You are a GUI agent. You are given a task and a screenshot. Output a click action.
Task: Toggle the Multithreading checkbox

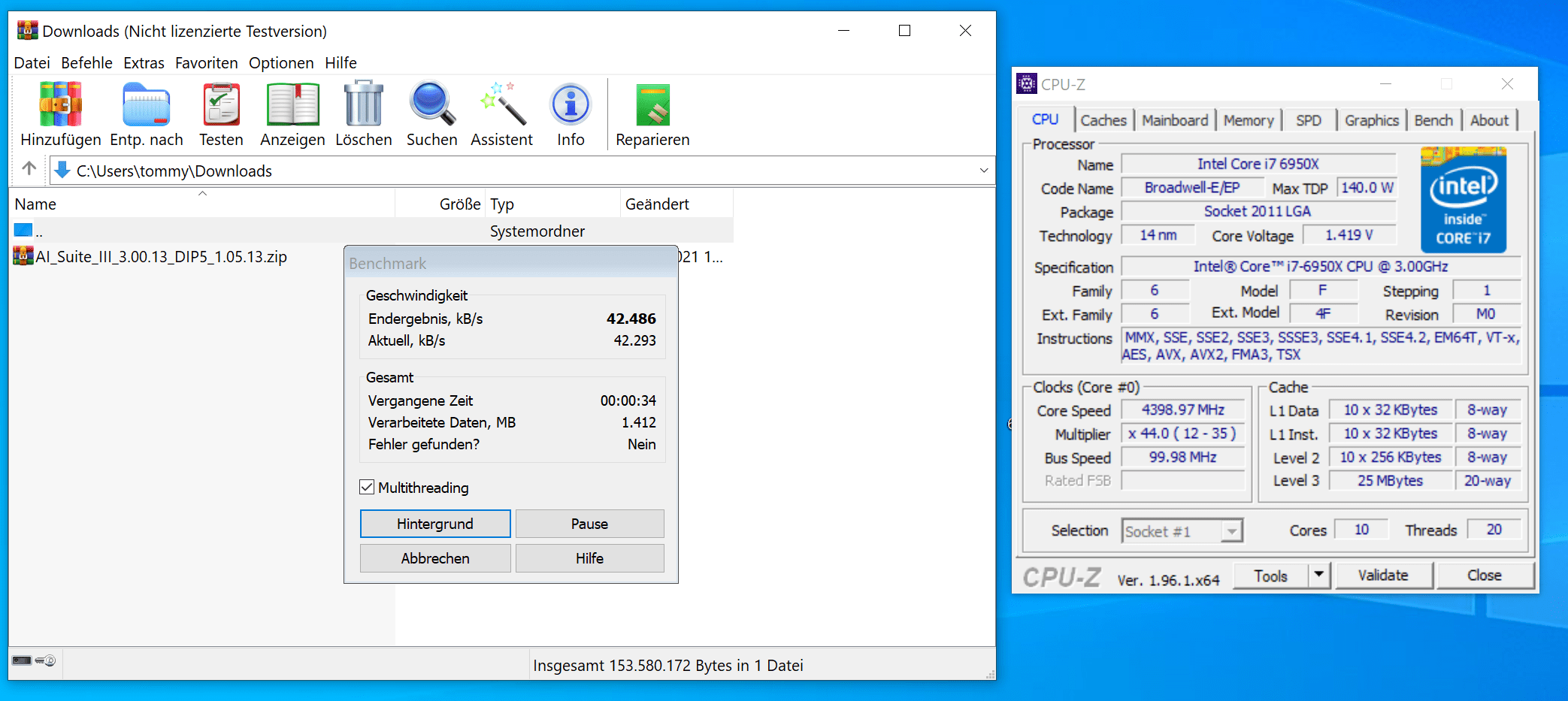pos(367,487)
